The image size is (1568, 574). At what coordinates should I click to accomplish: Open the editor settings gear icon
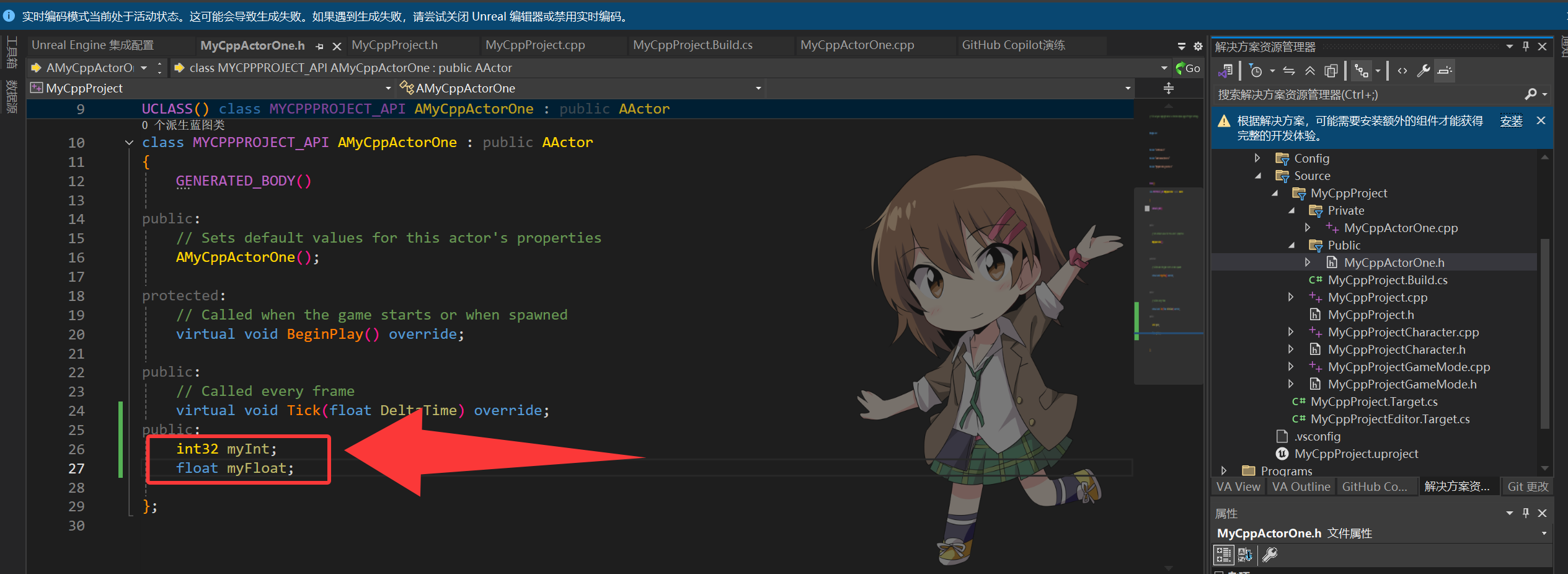tap(1198, 47)
